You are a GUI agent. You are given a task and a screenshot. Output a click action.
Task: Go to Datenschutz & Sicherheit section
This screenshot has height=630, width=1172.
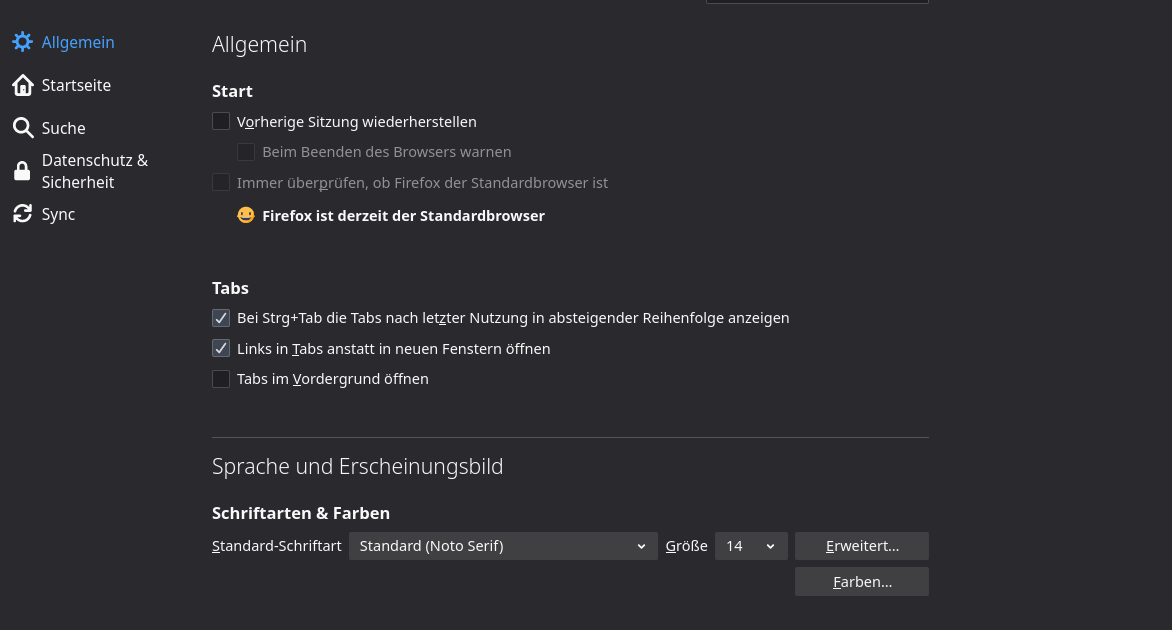tap(94, 171)
